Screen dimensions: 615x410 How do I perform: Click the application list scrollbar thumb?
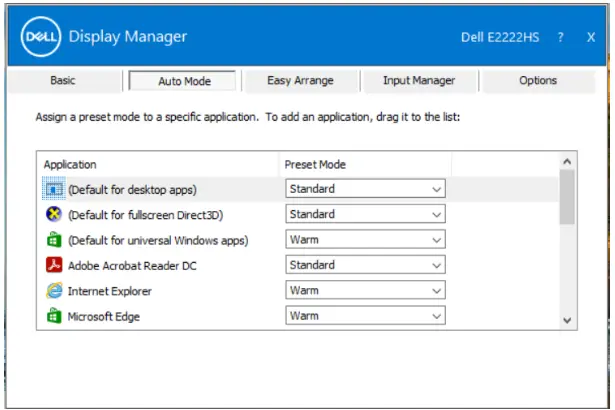[567, 197]
